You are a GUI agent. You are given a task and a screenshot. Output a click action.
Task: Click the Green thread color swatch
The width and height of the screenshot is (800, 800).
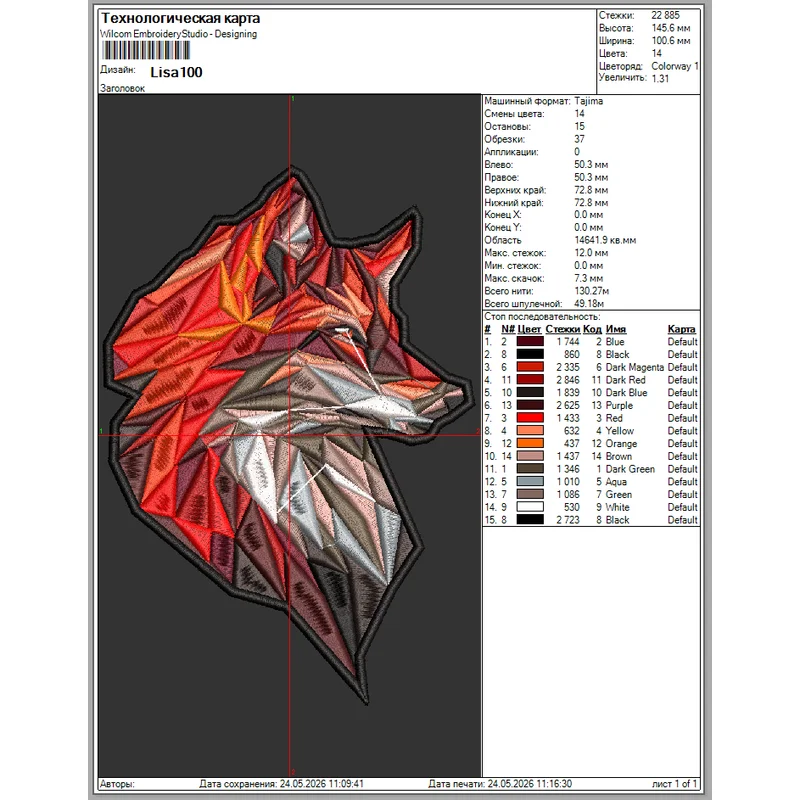pos(530,494)
